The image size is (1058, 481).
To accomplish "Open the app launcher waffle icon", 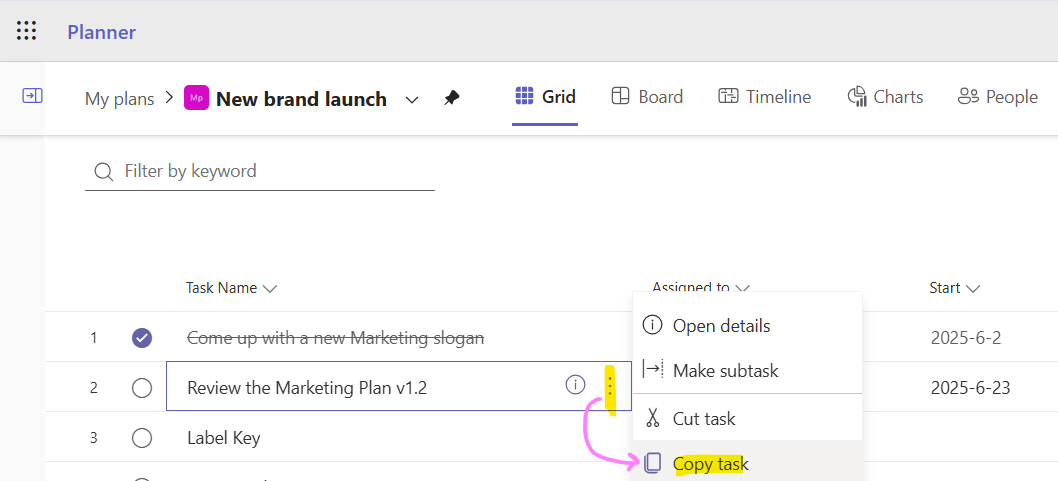I will (x=26, y=31).
